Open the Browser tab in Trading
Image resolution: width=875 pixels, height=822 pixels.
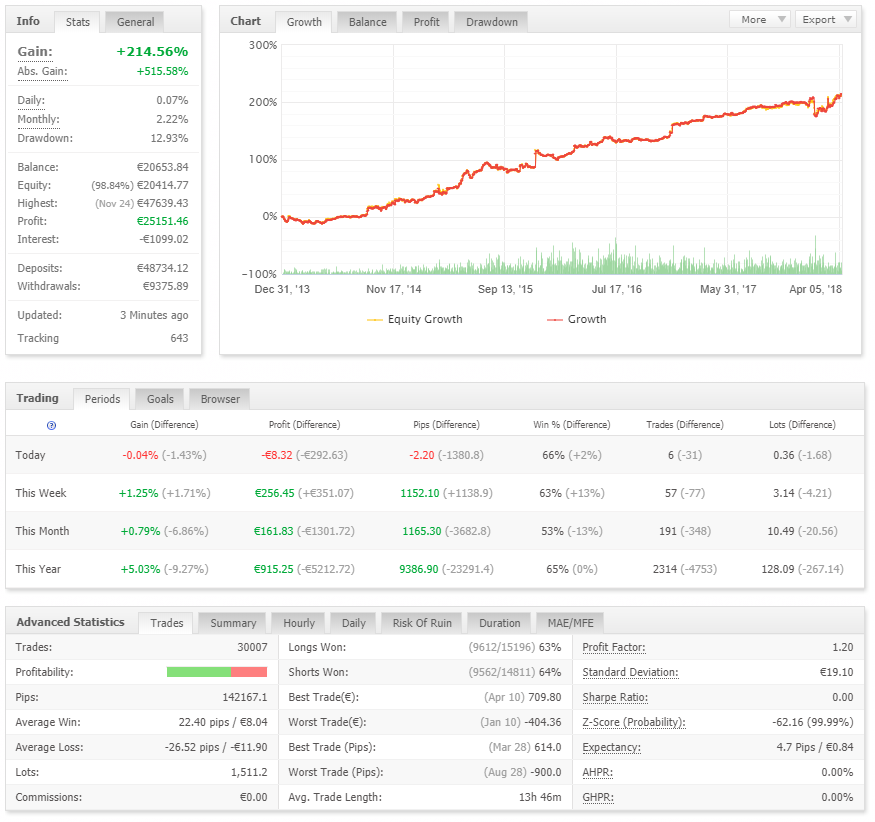pyautogui.click(x=220, y=399)
